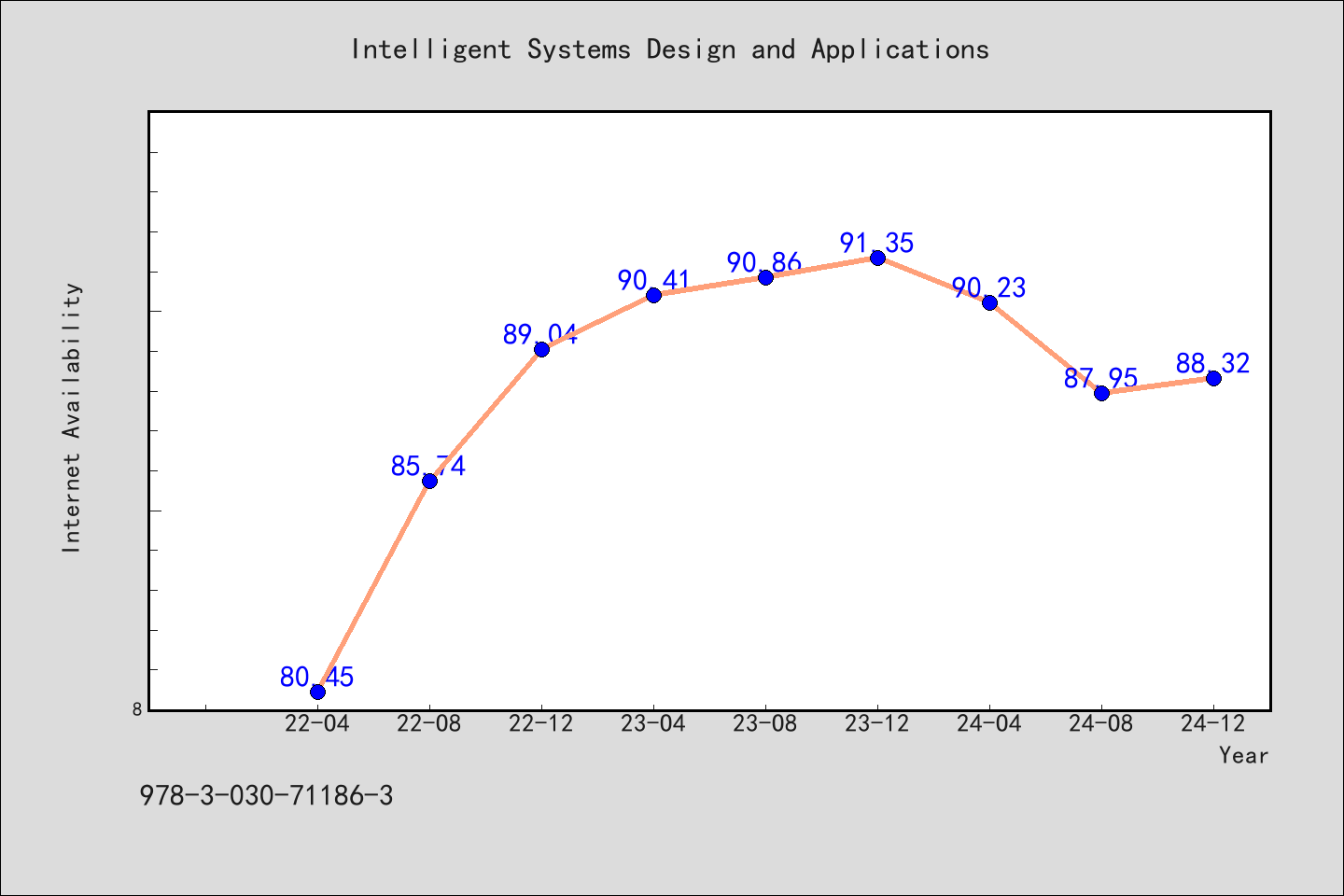Click the x-axis tick label '24-08'
Screen dimensions: 1344x896
click(1101, 724)
